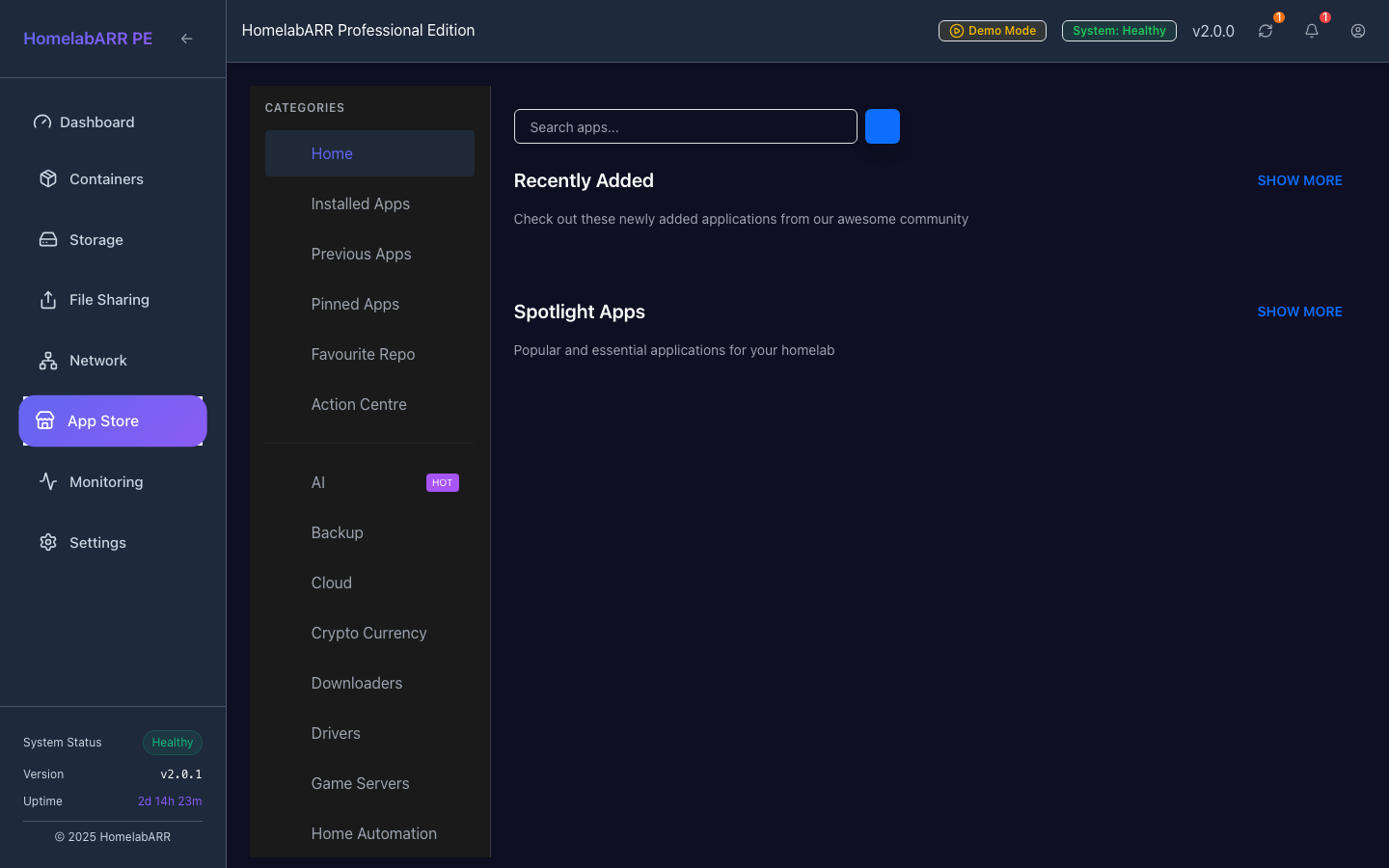Click the Monitoring activity icon
The width and height of the screenshot is (1389, 868).
[48, 481]
